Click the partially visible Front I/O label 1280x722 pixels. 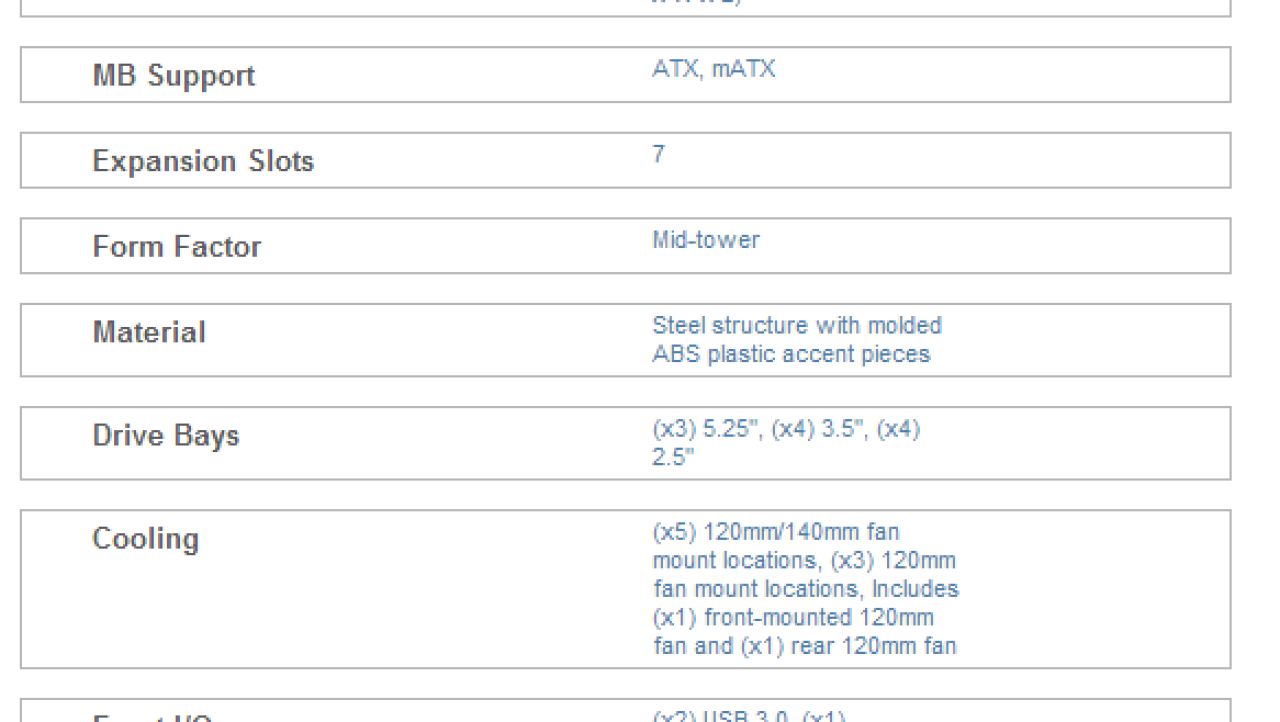(x=153, y=718)
